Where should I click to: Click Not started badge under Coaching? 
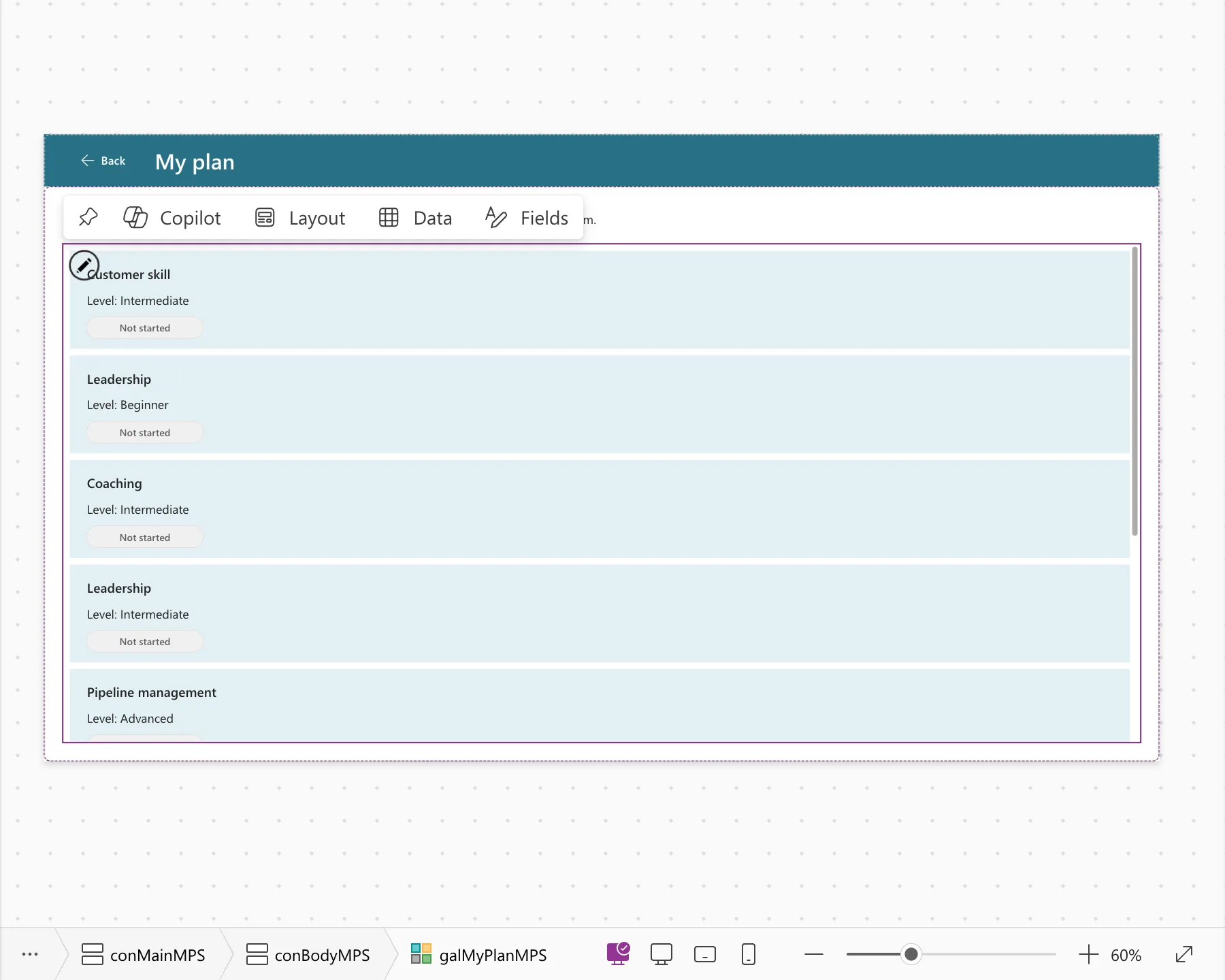[145, 538]
